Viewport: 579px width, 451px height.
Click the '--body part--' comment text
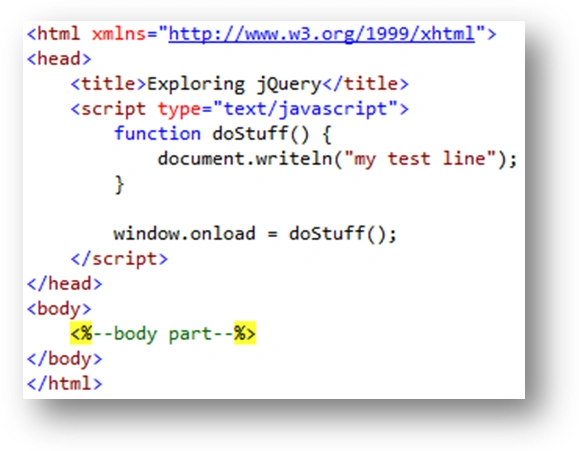pyautogui.click(x=163, y=334)
